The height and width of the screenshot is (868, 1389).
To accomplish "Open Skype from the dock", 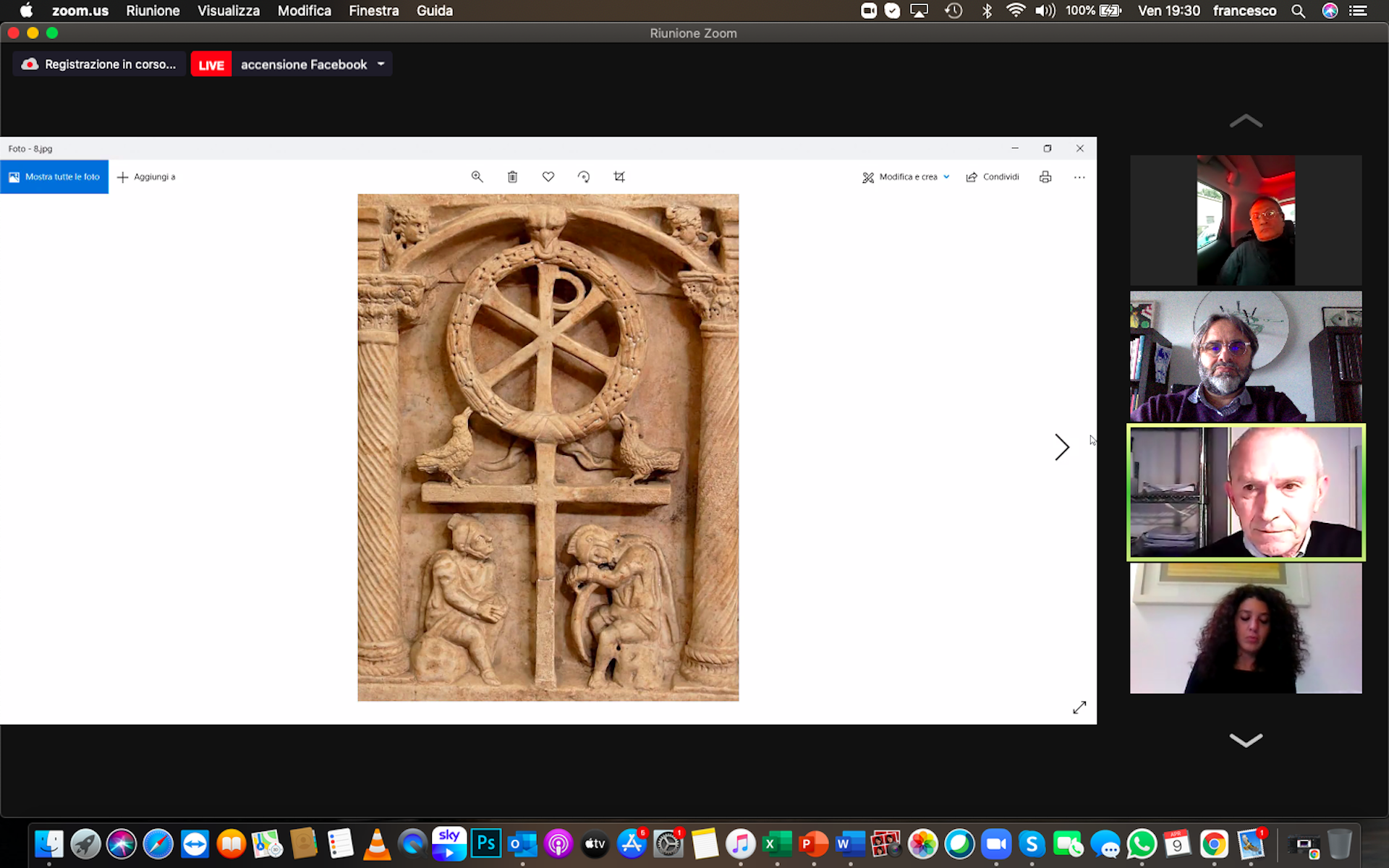I will pos(1032,843).
